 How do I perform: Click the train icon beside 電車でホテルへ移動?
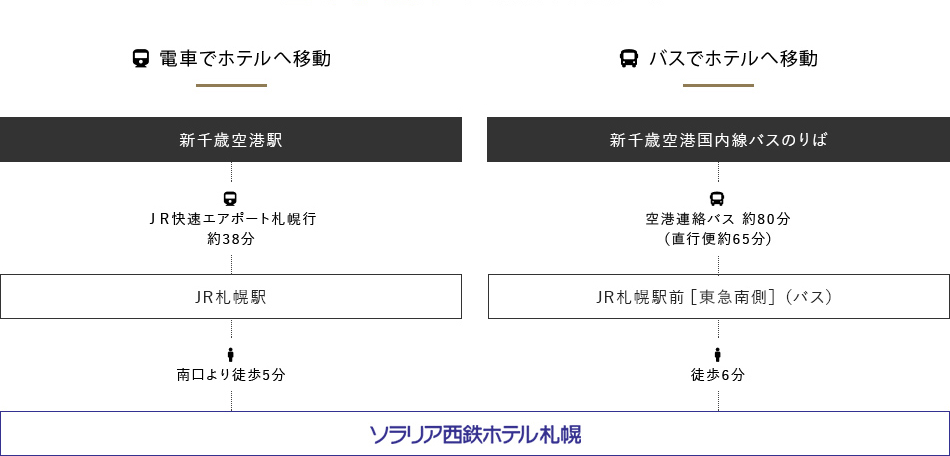point(141,59)
